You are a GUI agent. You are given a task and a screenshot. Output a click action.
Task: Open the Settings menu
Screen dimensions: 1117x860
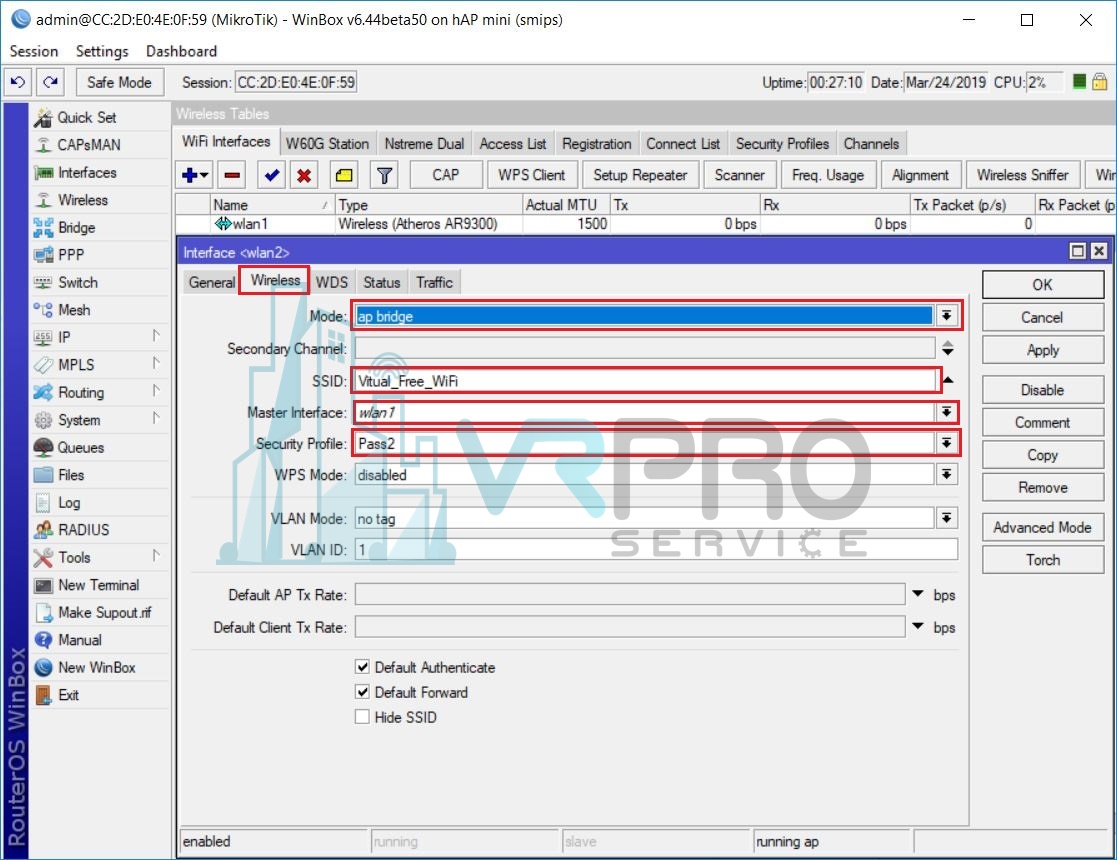point(100,51)
